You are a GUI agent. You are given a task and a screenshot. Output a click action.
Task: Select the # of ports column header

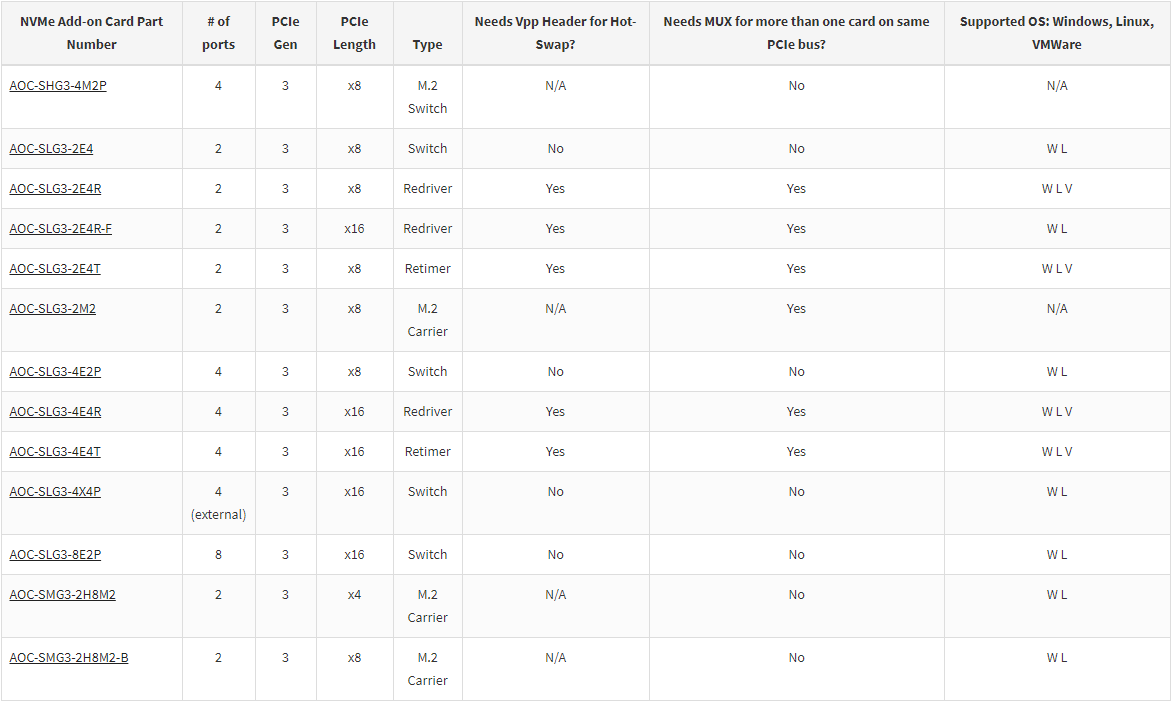(218, 33)
